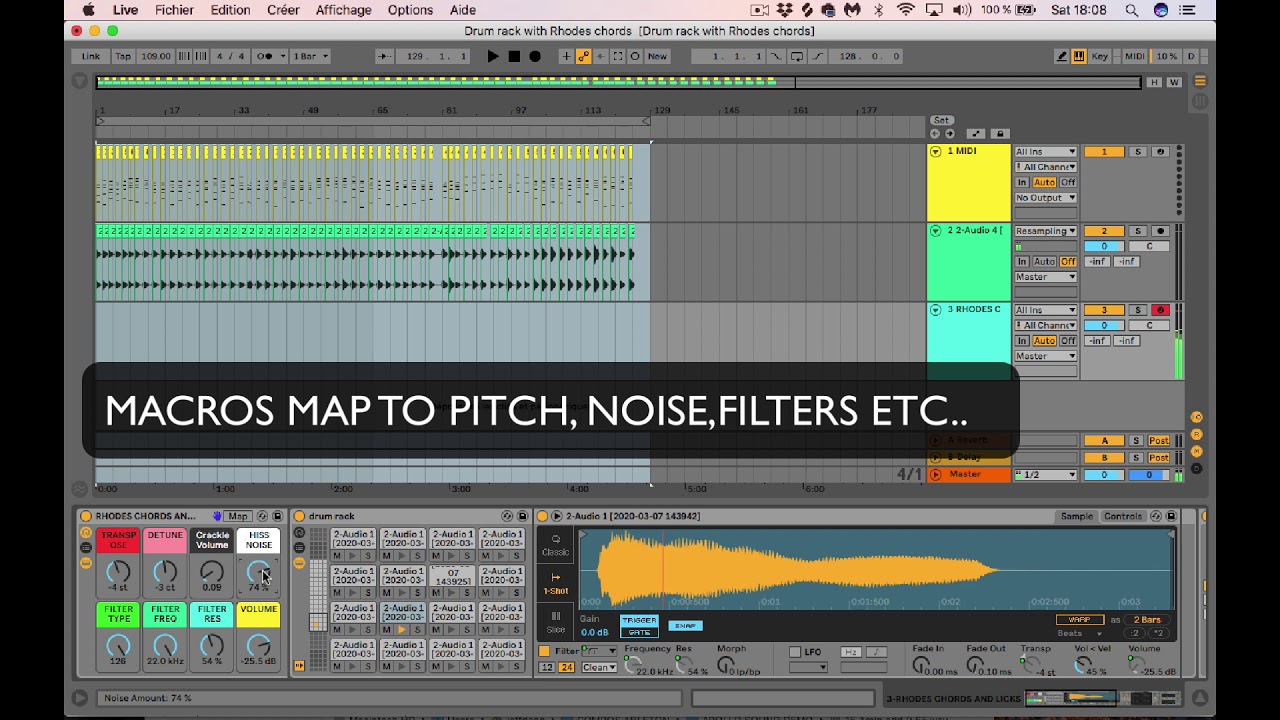Viewport: 1280px width, 720px height.
Task: Click the MIDI map mode button
Action: [1134, 56]
